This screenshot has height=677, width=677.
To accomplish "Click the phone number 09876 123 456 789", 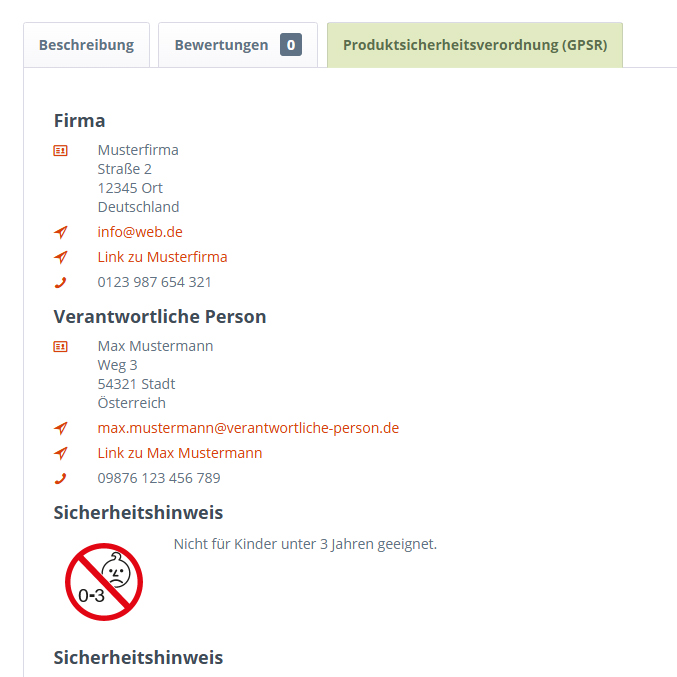I will pyautogui.click(x=159, y=478).
